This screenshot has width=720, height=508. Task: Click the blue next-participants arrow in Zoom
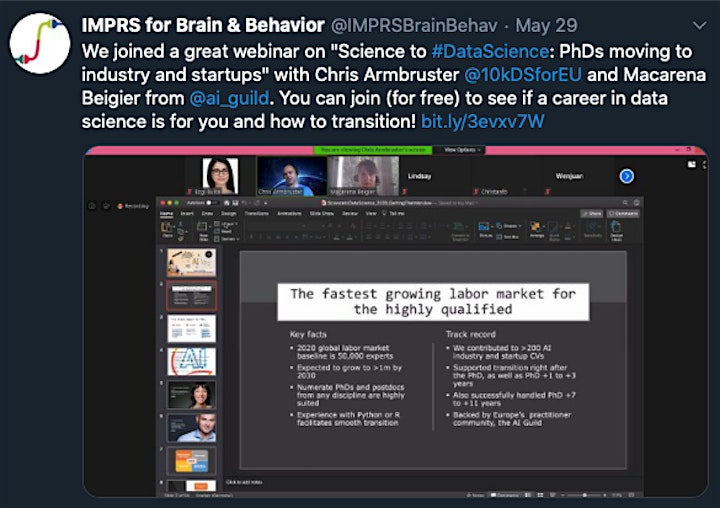(626, 176)
